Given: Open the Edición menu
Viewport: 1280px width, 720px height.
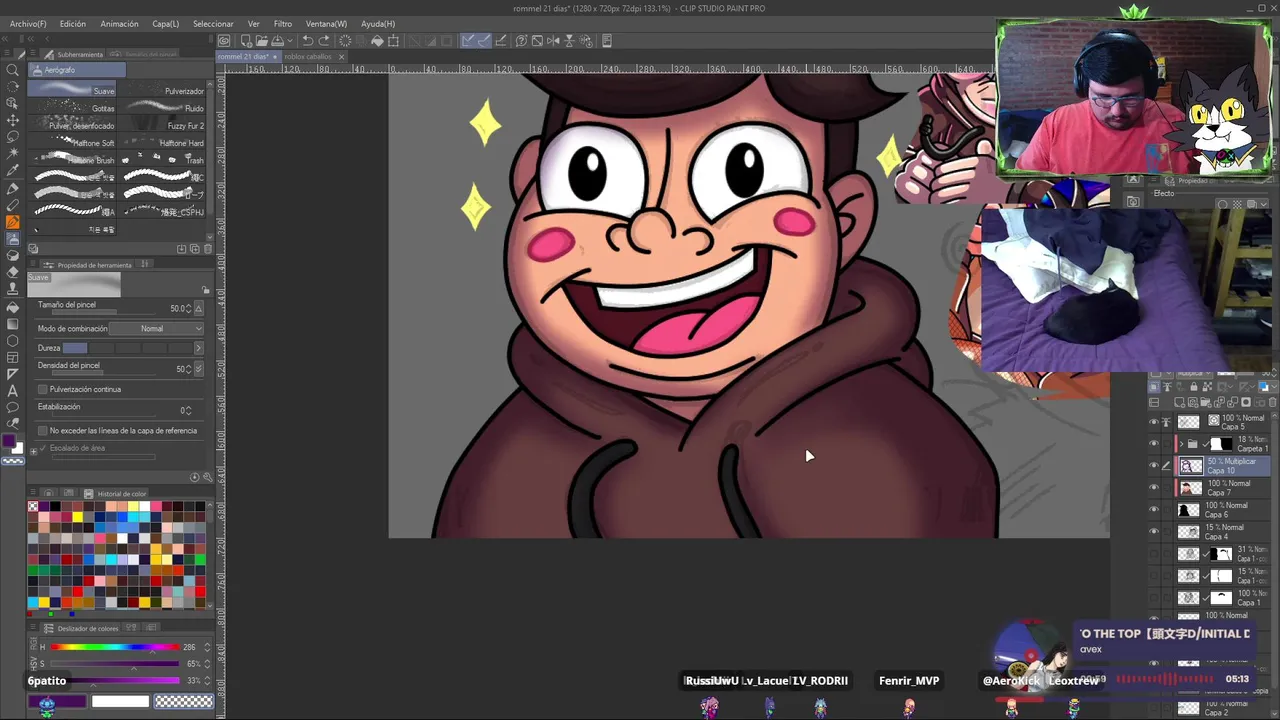Looking at the screenshot, I should click(x=73, y=23).
